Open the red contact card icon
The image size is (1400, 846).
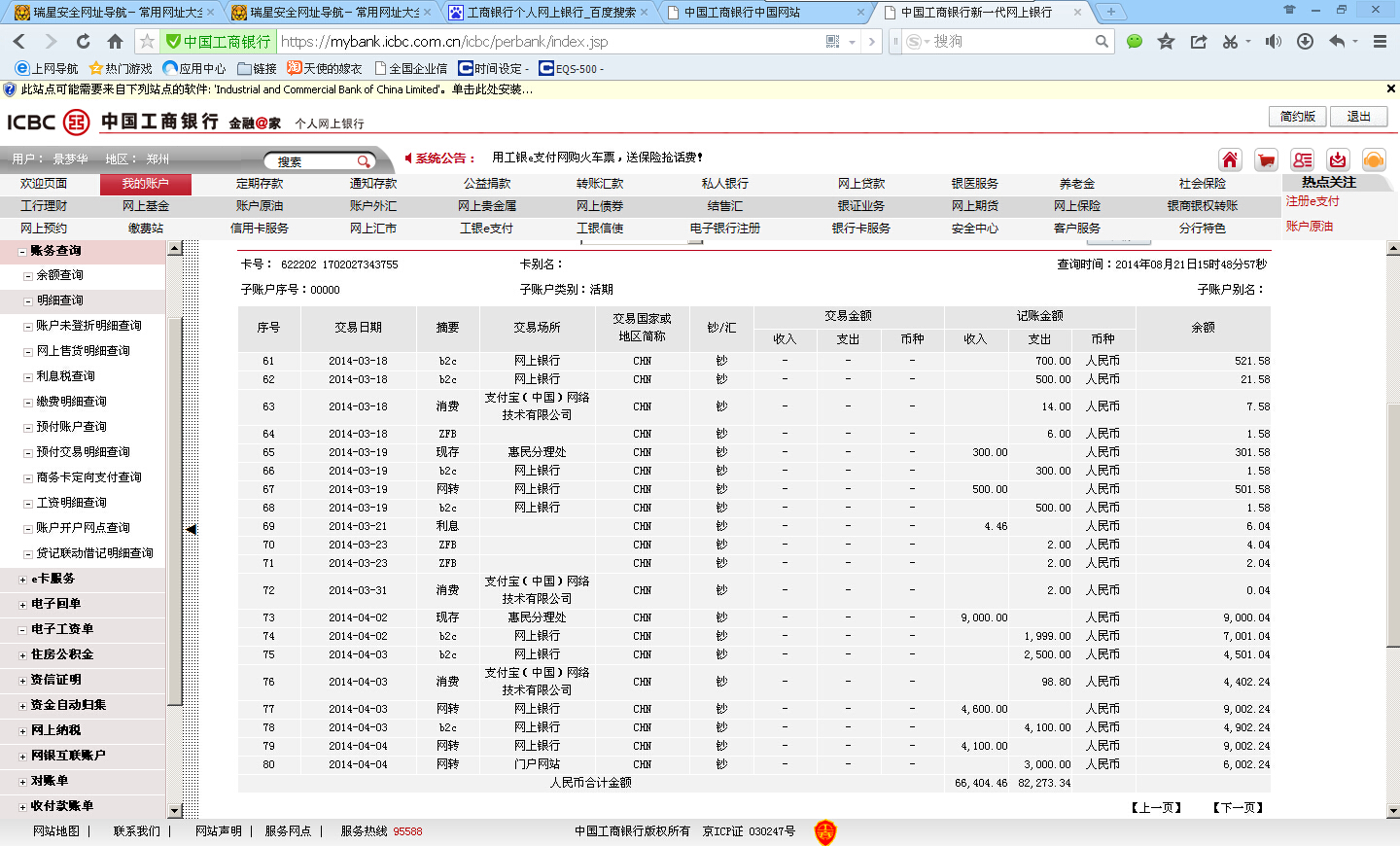pos(1302,160)
